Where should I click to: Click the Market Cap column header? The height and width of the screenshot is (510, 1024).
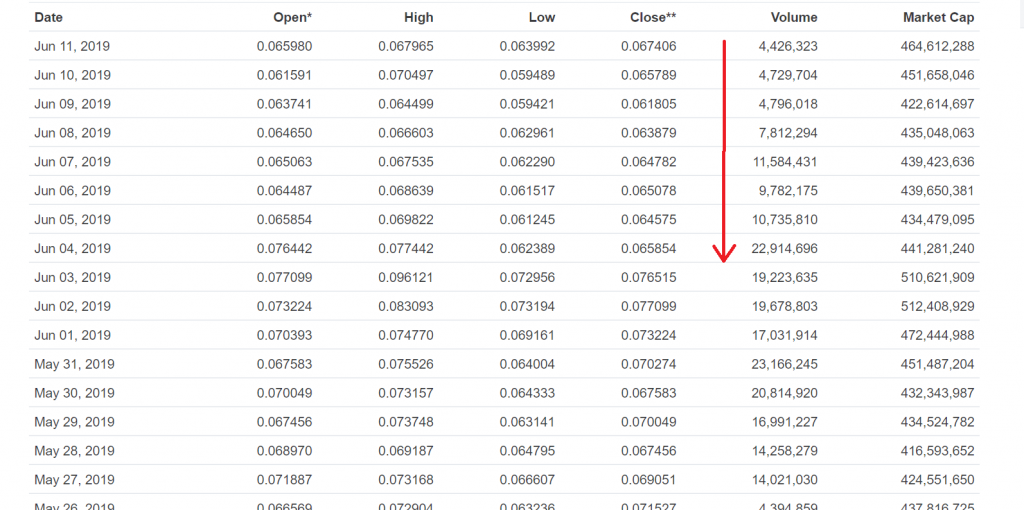pyautogui.click(x=937, y=17)
